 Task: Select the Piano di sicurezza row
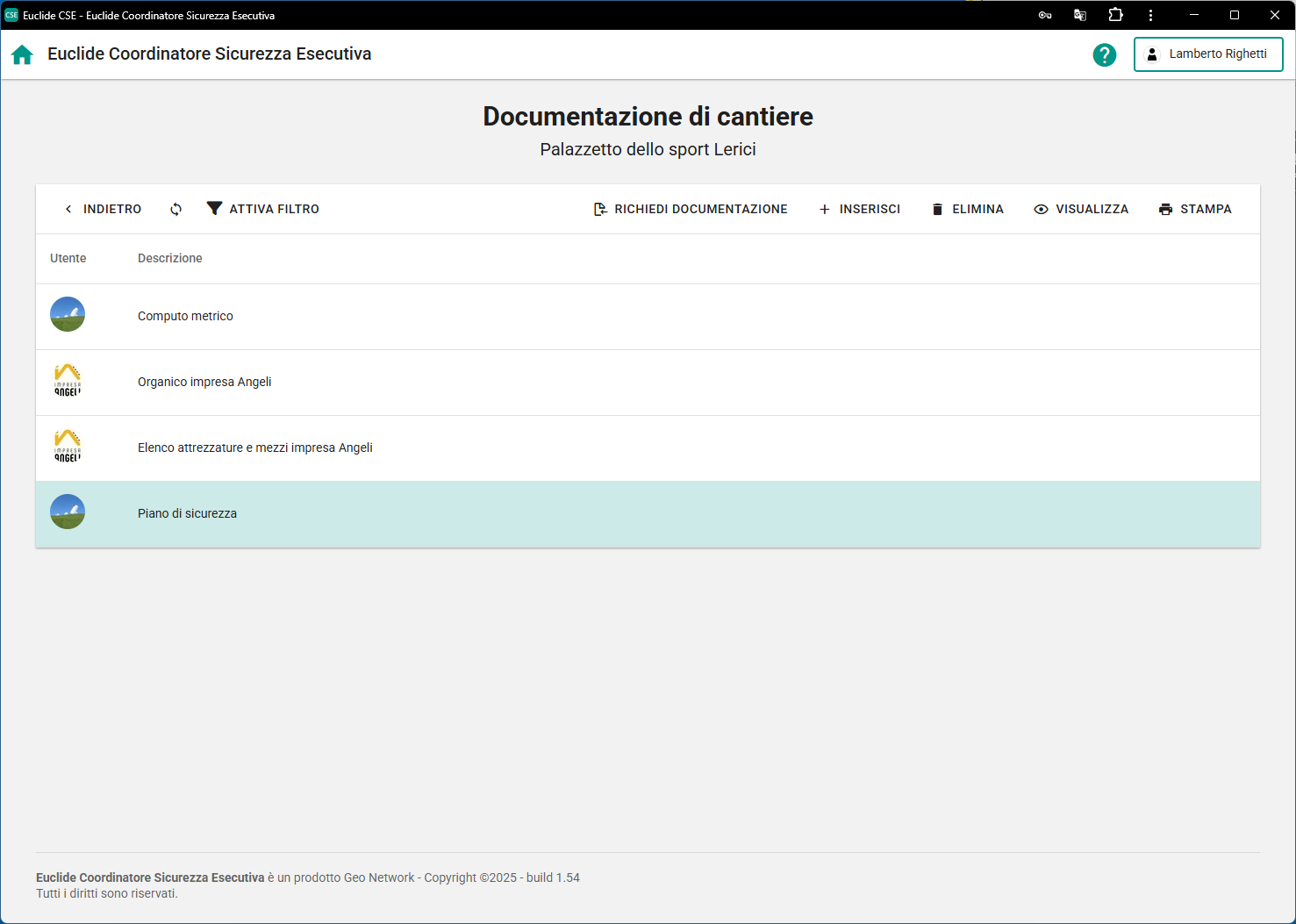187,513
